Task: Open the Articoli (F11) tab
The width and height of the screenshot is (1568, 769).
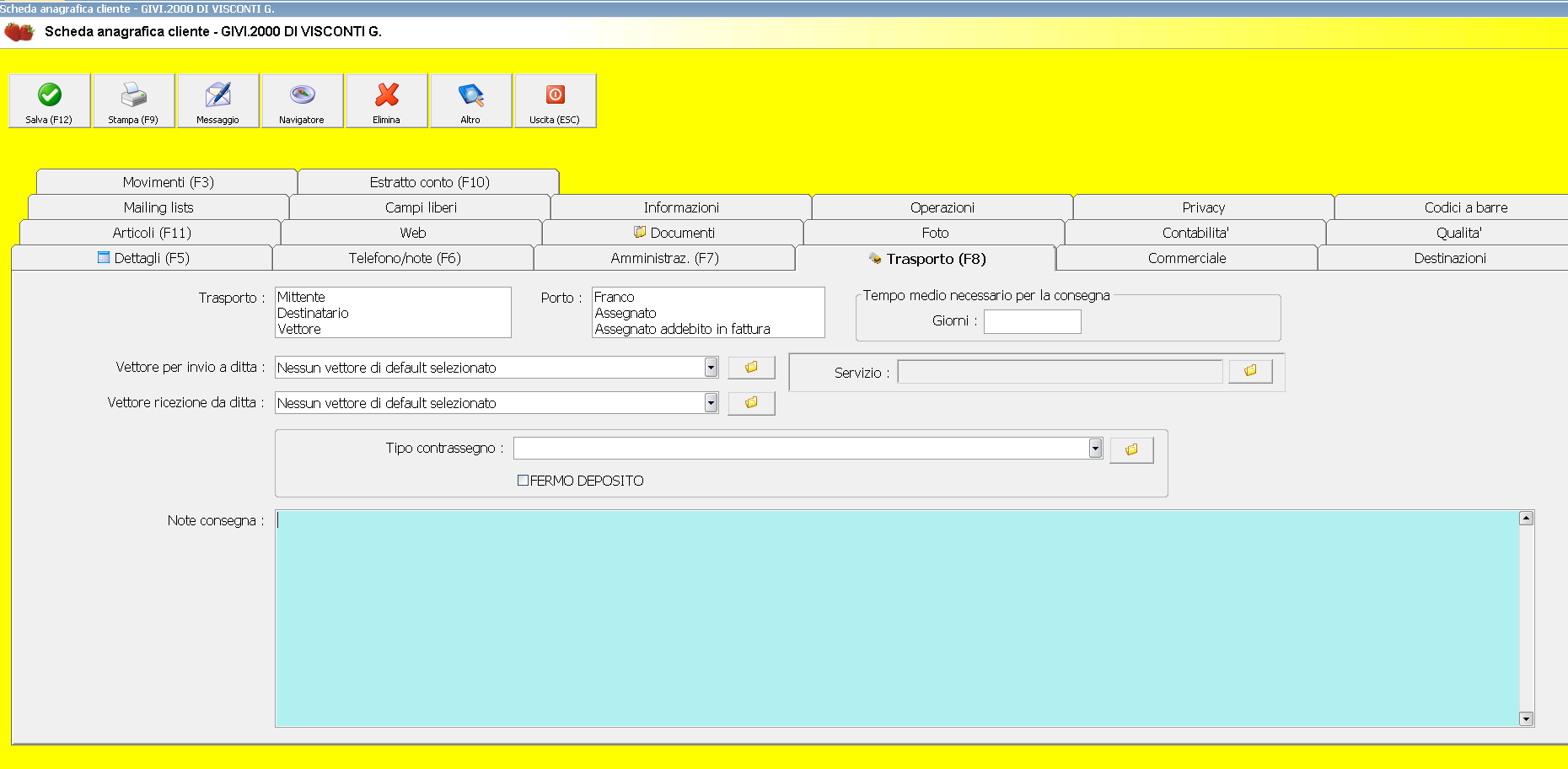Action: [152, 233]
